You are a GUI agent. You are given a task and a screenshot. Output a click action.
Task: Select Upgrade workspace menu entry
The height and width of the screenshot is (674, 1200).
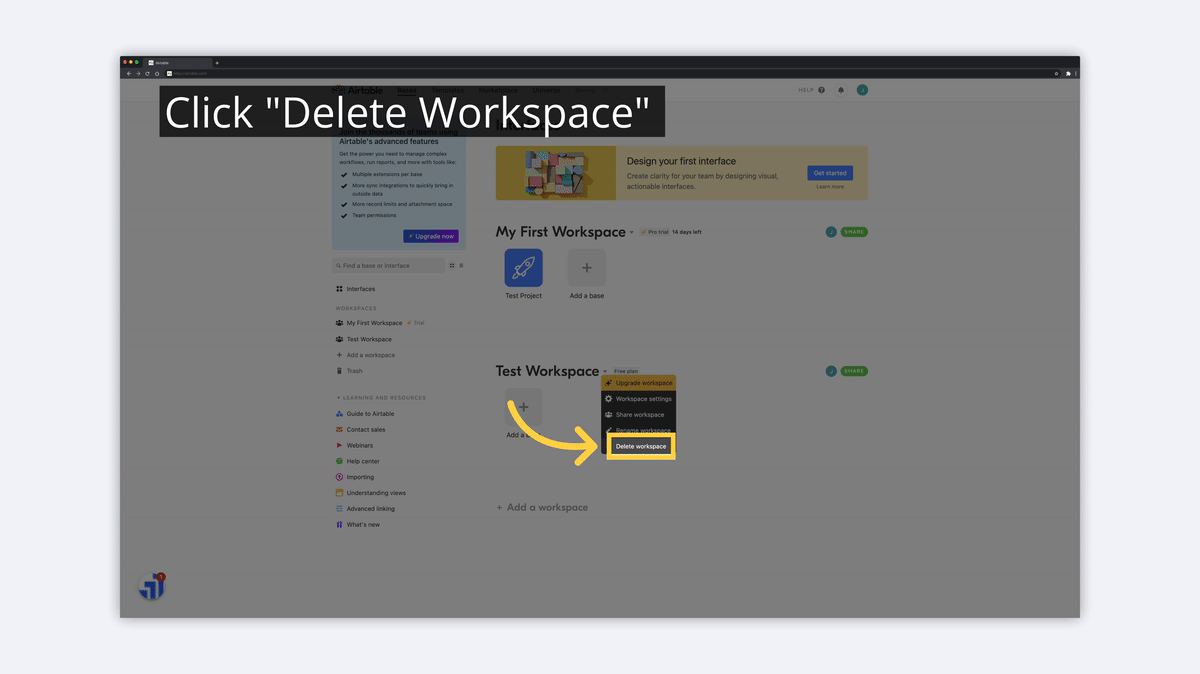pos(638,383)
